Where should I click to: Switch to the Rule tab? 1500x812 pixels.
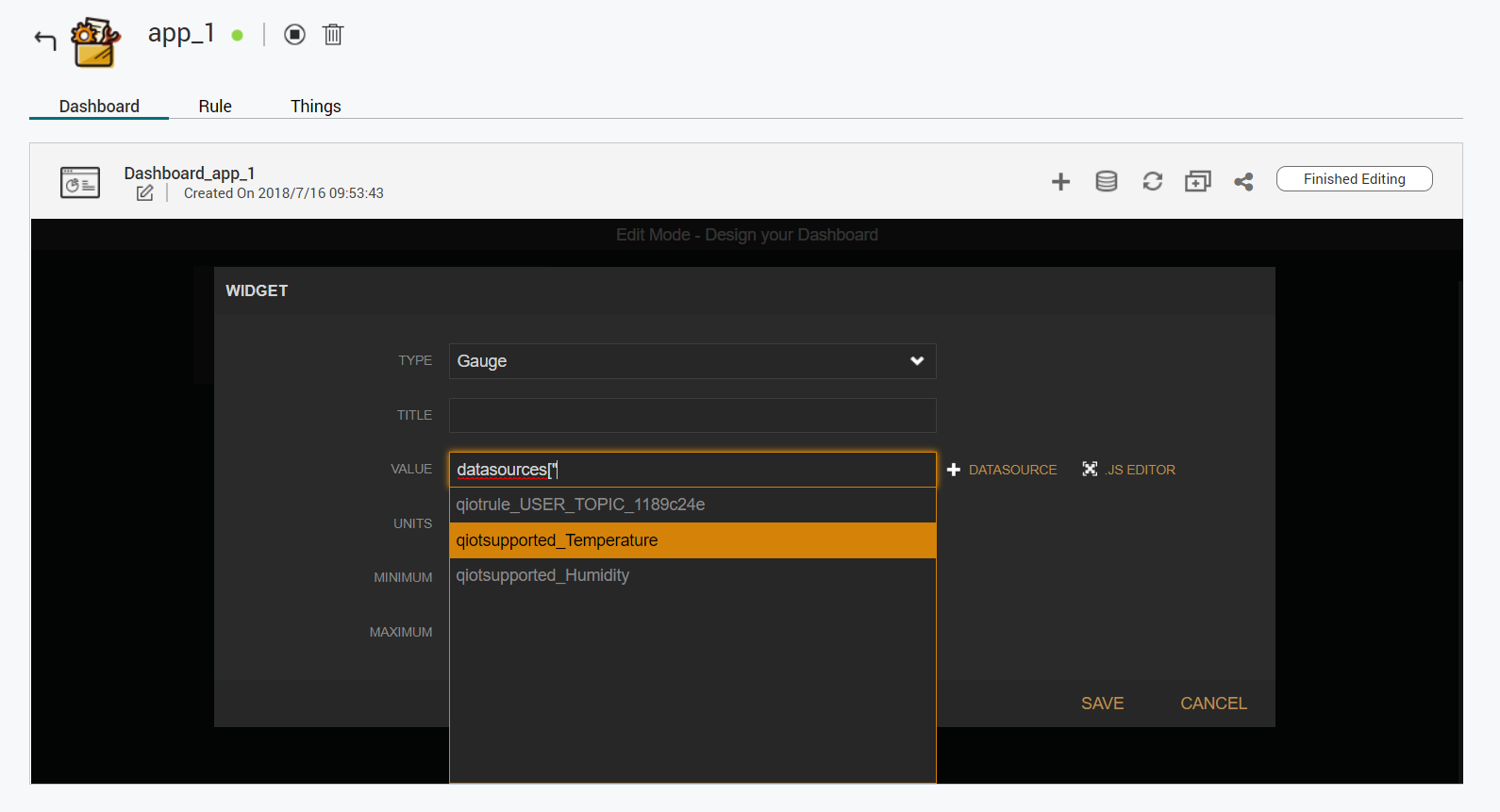215,107
